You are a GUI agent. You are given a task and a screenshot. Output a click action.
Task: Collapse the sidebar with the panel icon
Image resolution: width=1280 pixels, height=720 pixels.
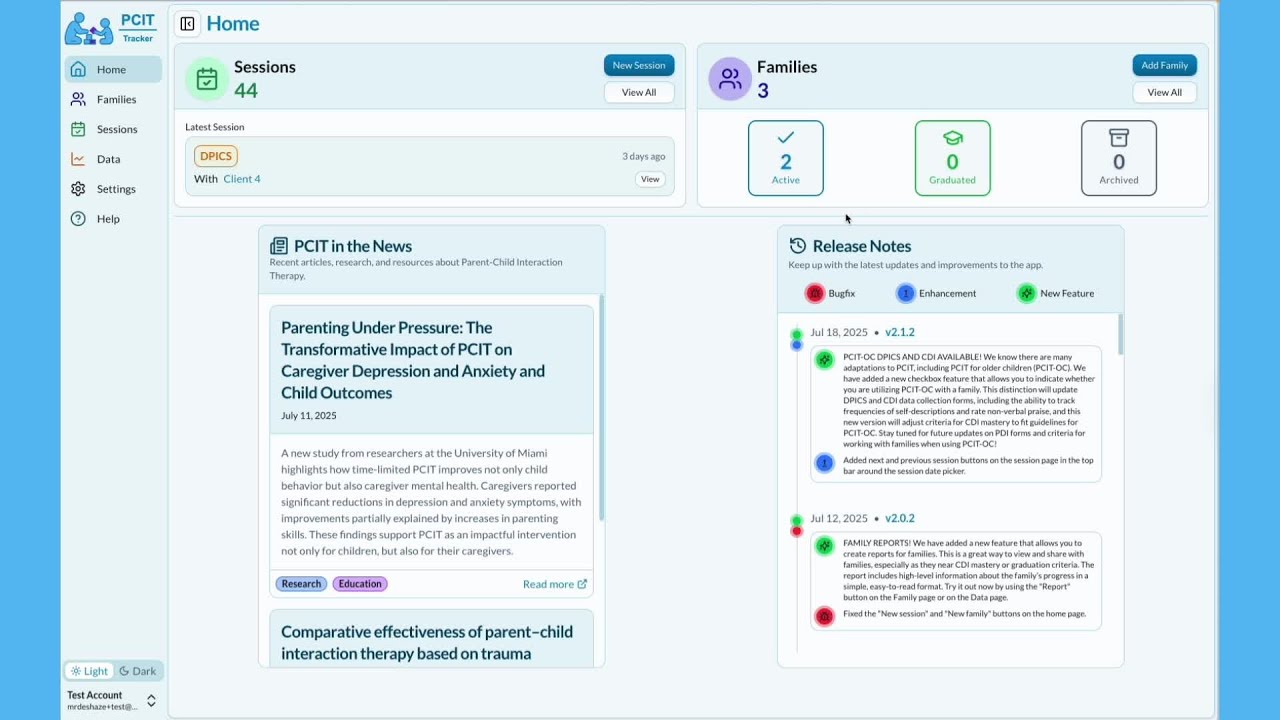[x=187, y=24]
